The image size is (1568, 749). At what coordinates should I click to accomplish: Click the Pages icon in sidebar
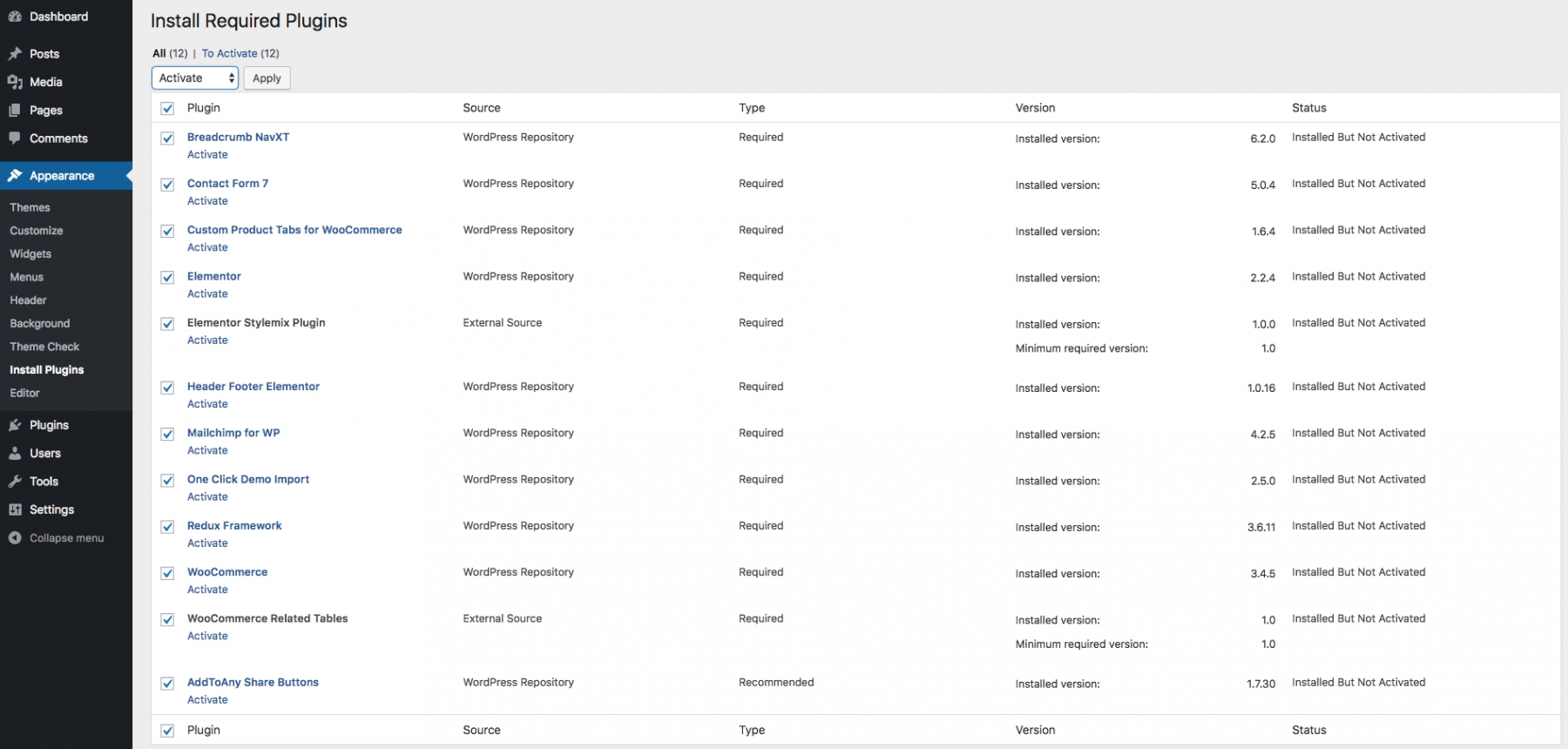pos(15,111)
